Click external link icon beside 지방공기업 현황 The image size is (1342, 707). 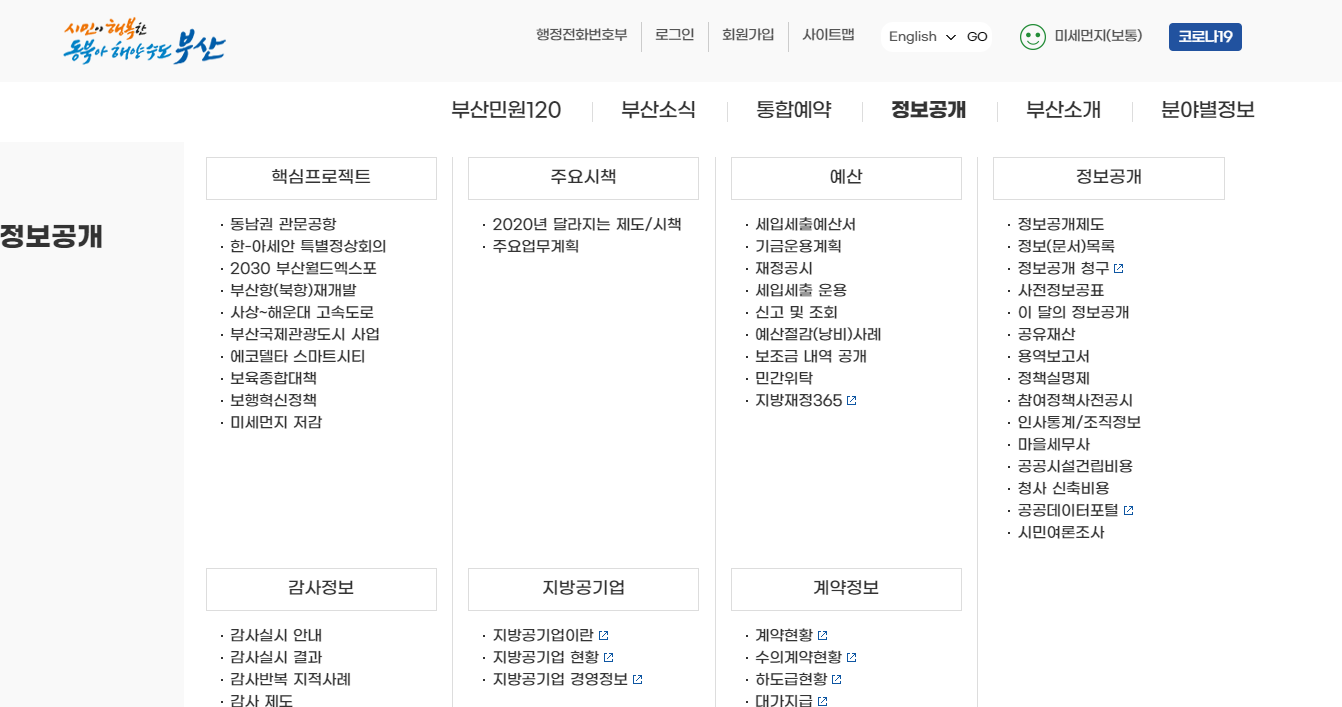(609, 658)
